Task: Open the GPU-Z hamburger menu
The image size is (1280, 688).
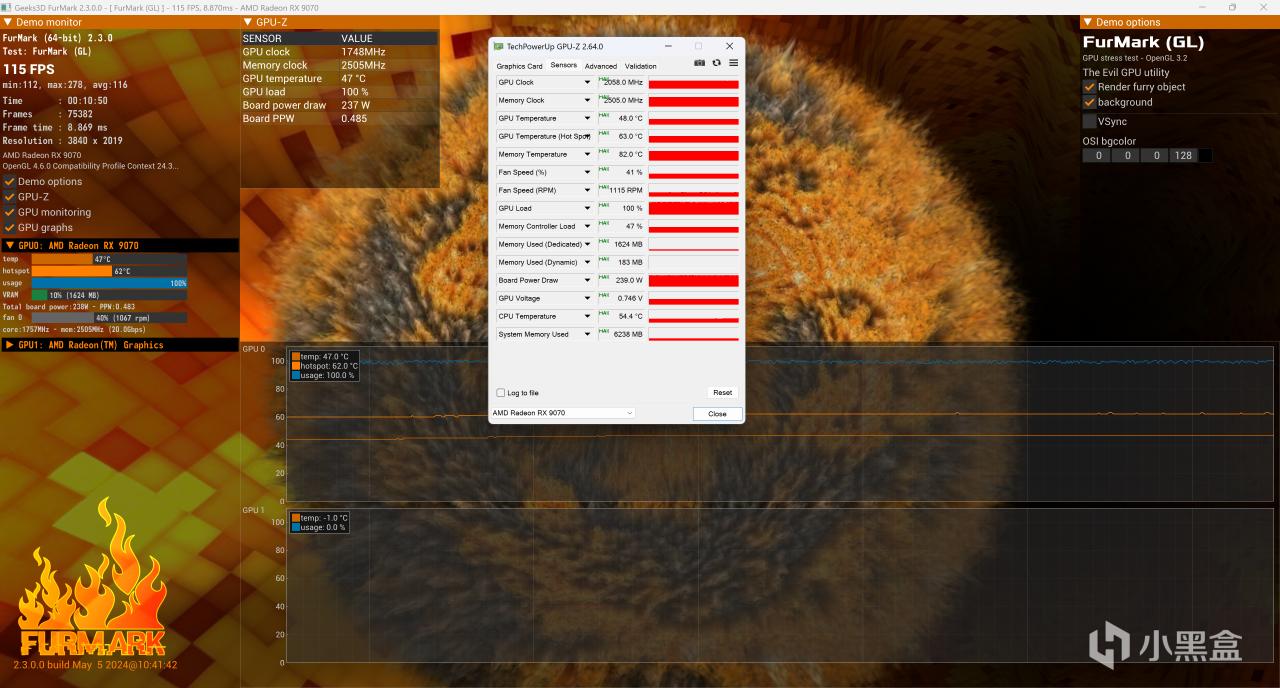Action: 733,63
